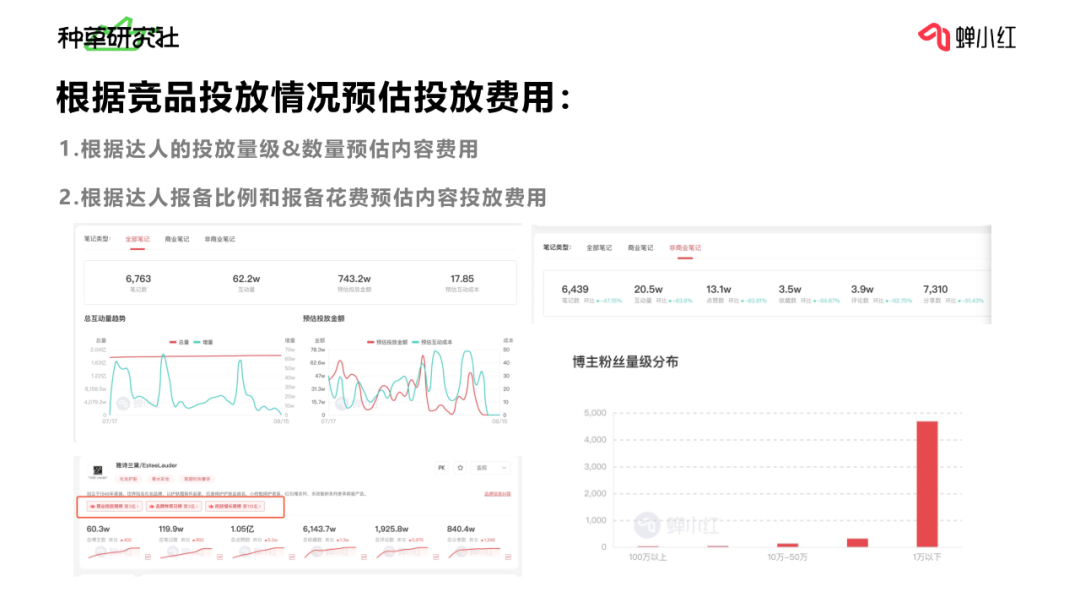This screenshot has width=1080, height=608.
Task: Select 商业笔记 tab above the 6,763 stats
Action: tap(177, 239)
